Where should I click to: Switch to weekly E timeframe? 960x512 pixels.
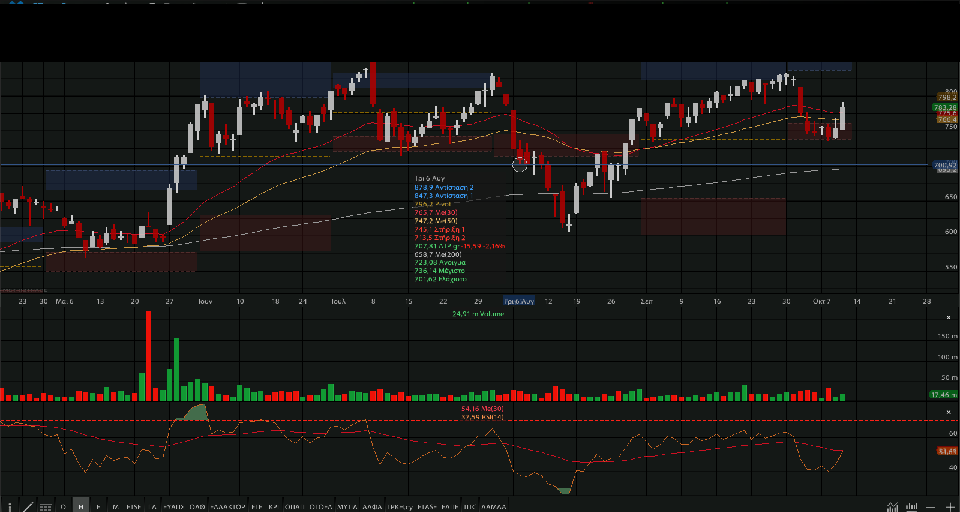(x=98, y=506)
